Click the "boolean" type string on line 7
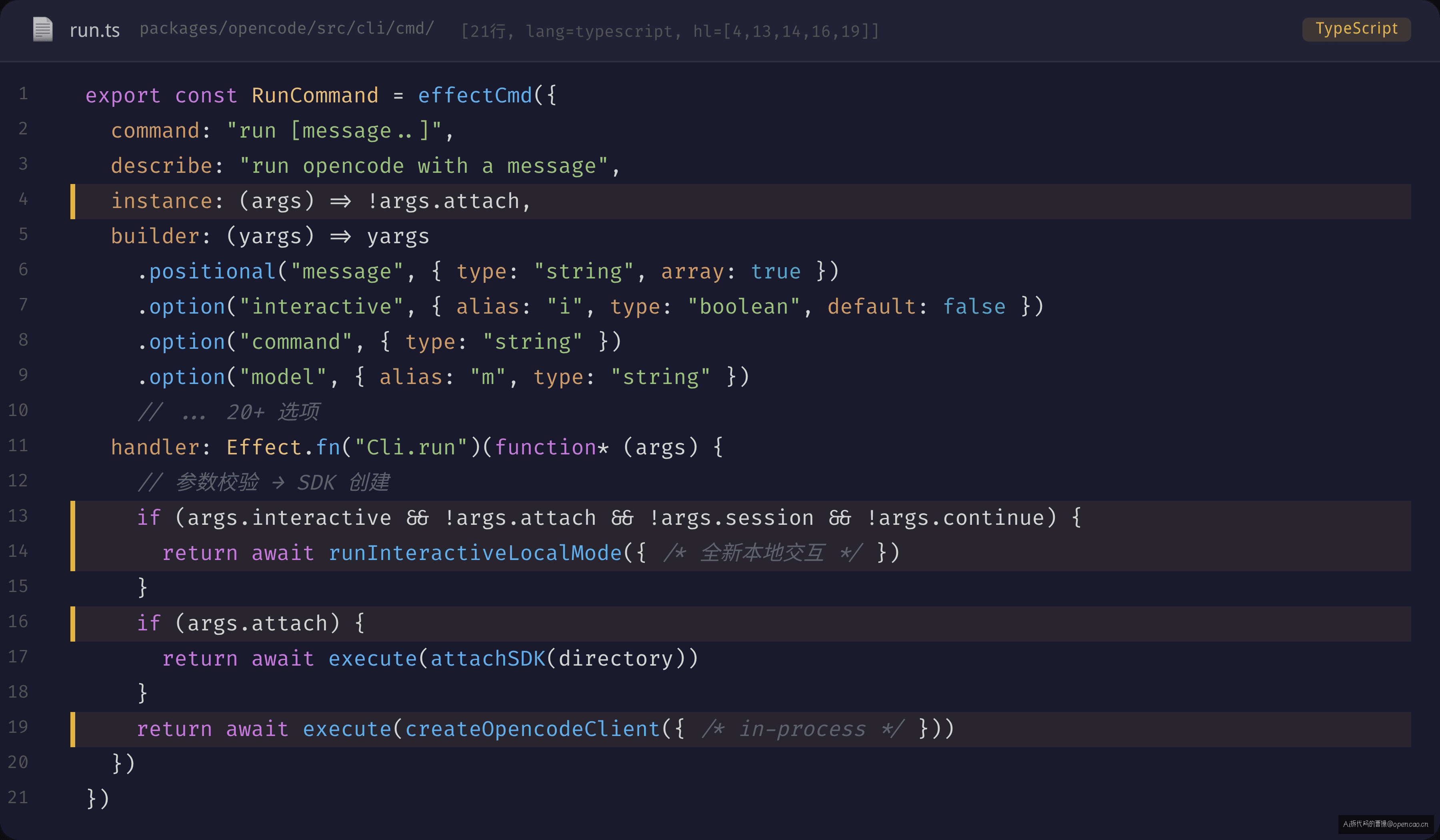The width and height of the screenshot is (1440, 840). click(x=744, y=307)
